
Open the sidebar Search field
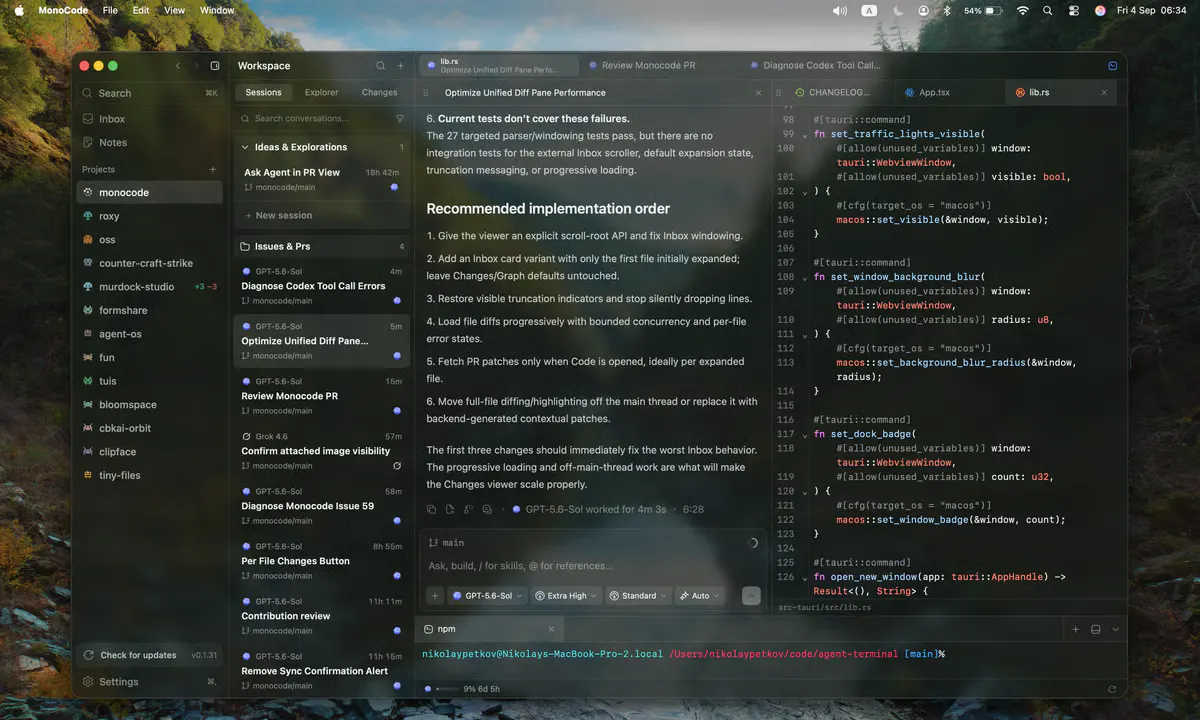pyautogui.click(x=150, y=93)
